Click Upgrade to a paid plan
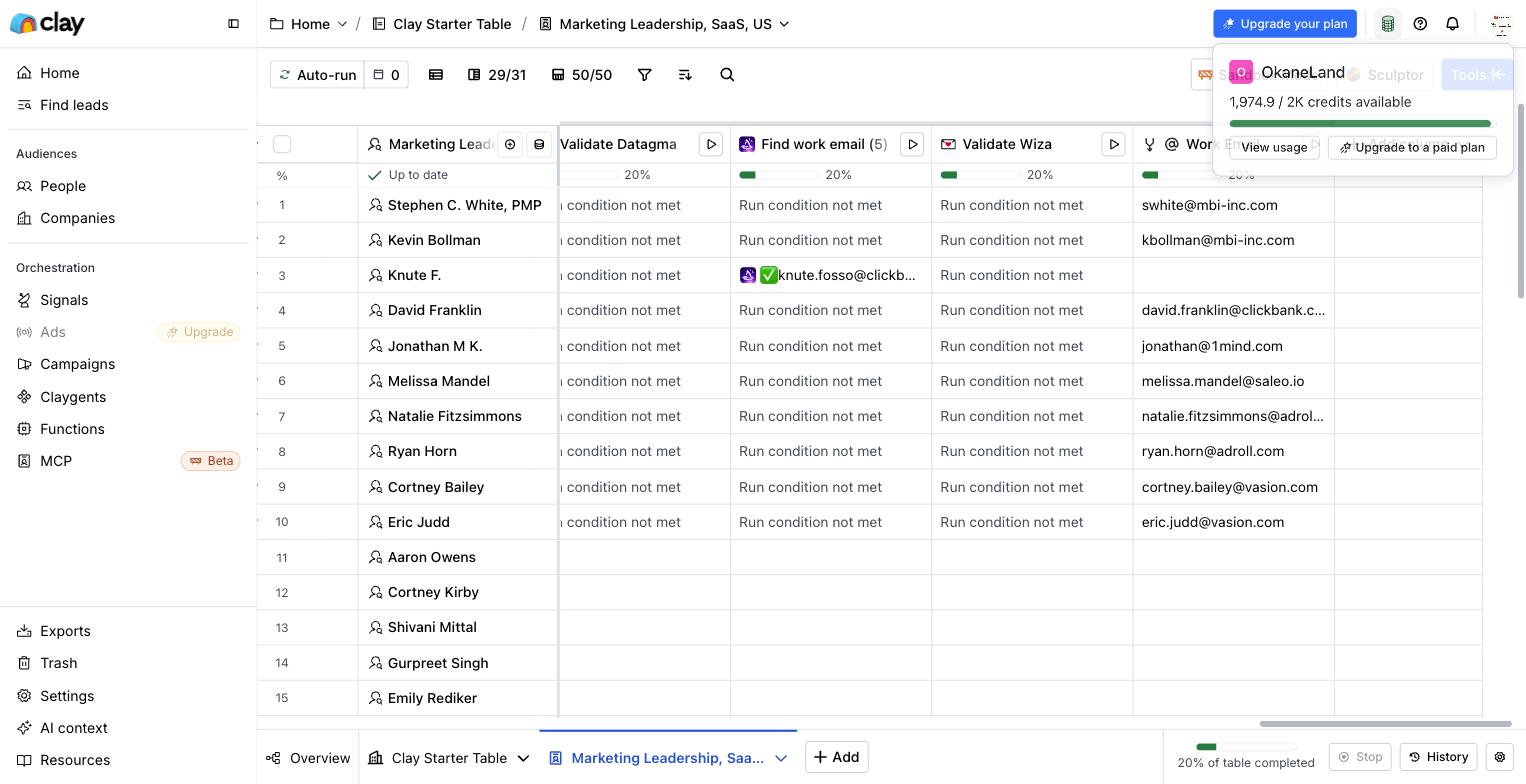Image resolution: width=1526 pixels, height=784 pixels. [1412, 147]
